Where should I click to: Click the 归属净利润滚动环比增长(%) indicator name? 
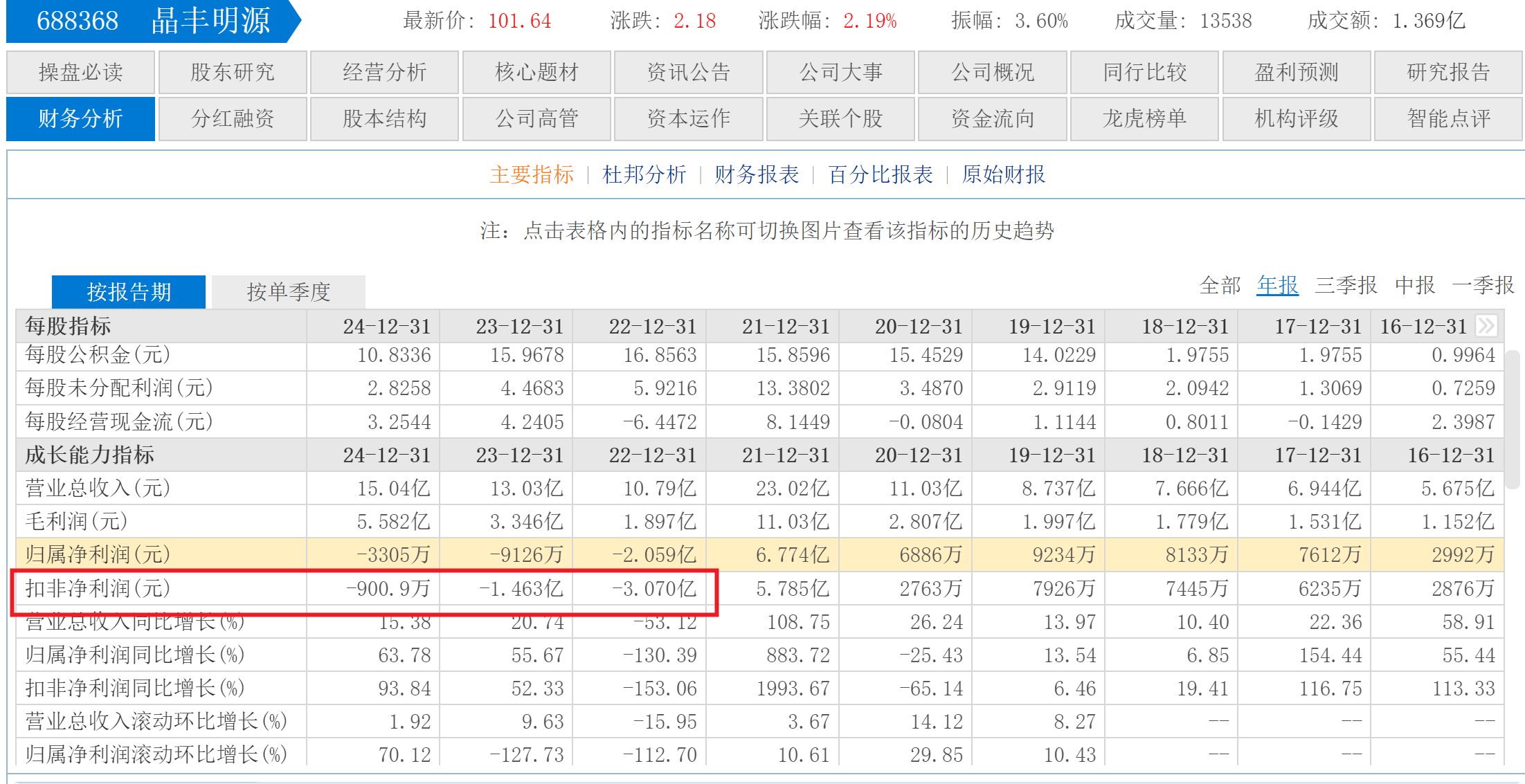tap(156, 754)
